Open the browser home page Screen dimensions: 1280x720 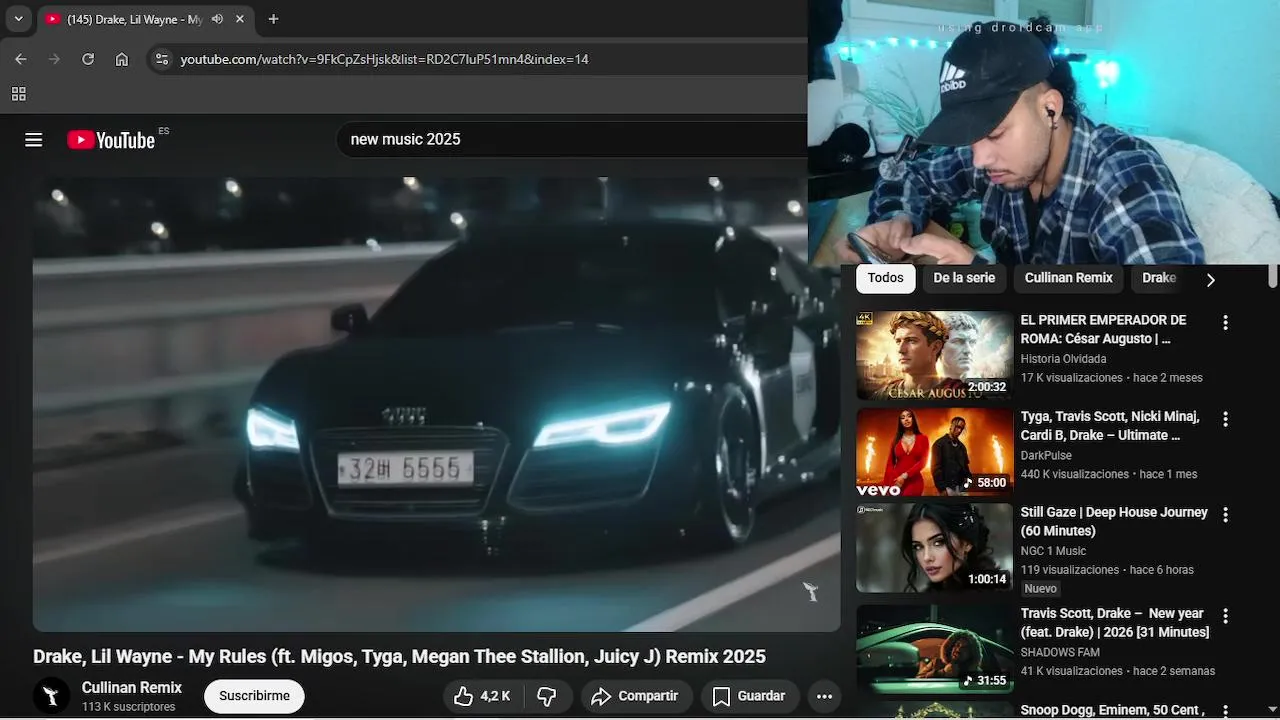122,59
